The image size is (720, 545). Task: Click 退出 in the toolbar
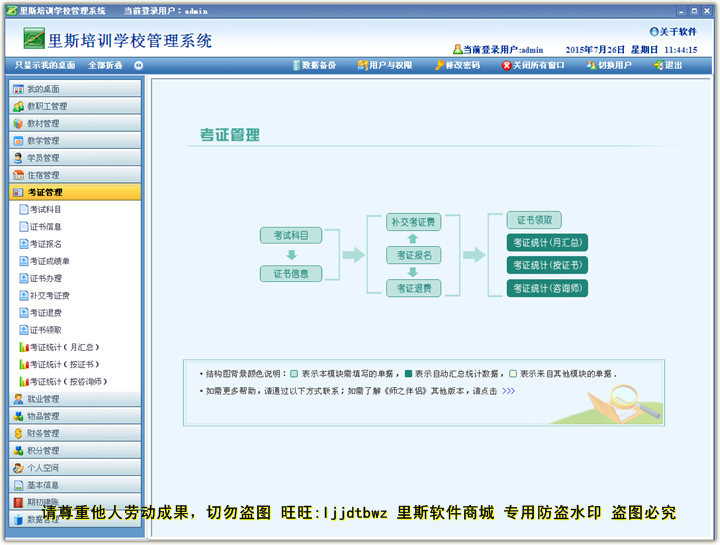click(x=668, y=65)
